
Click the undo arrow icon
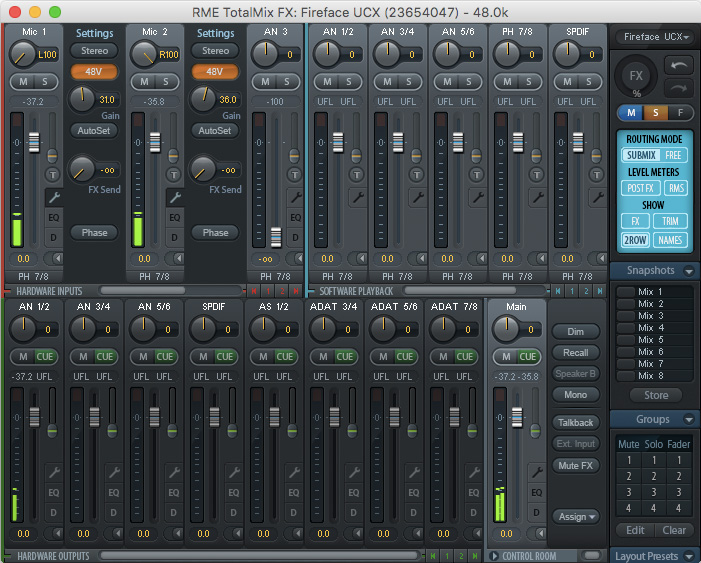click(x=678, y=64)
